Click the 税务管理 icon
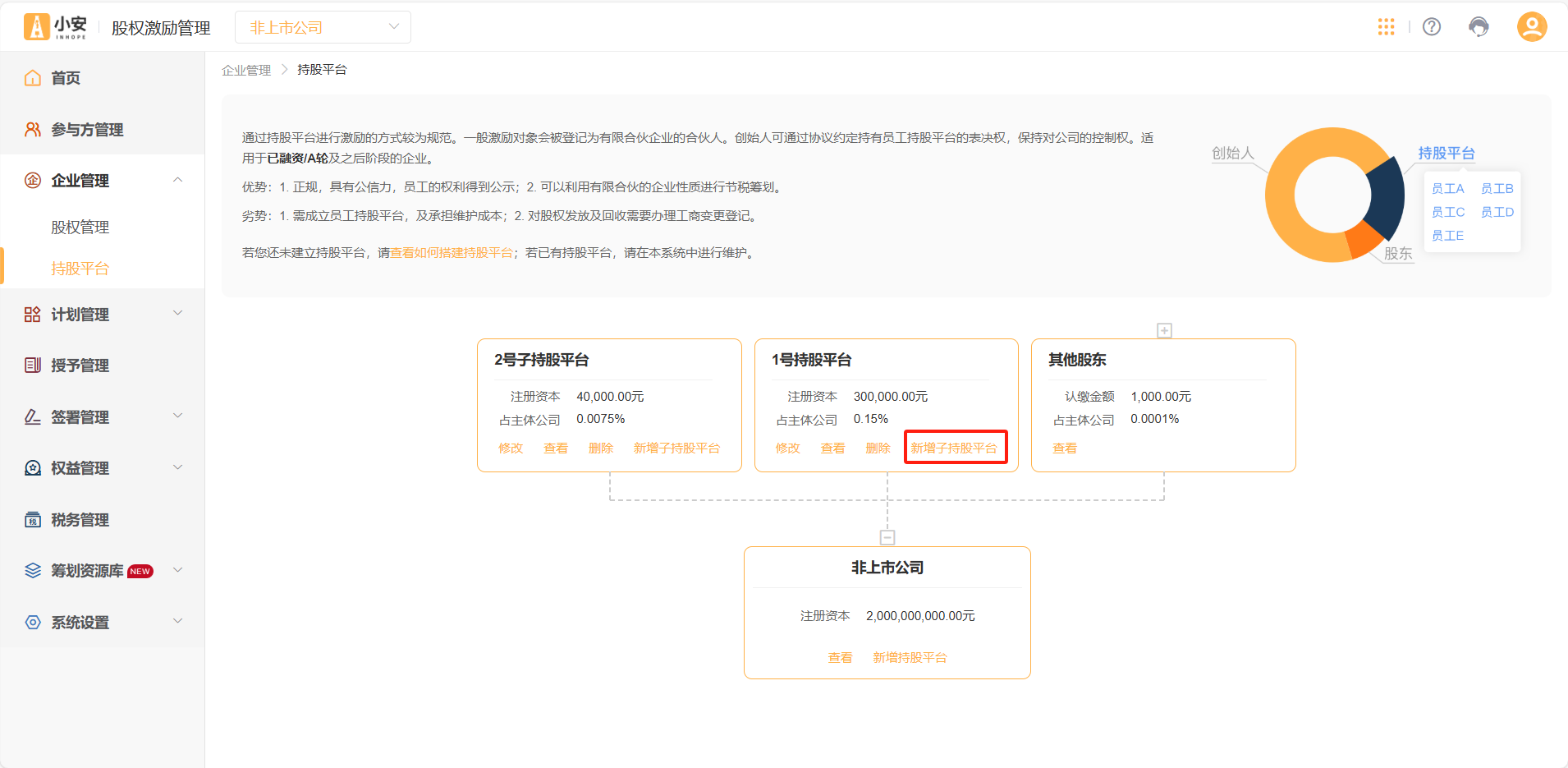The image size is (1568, 768). click(33, 520)
